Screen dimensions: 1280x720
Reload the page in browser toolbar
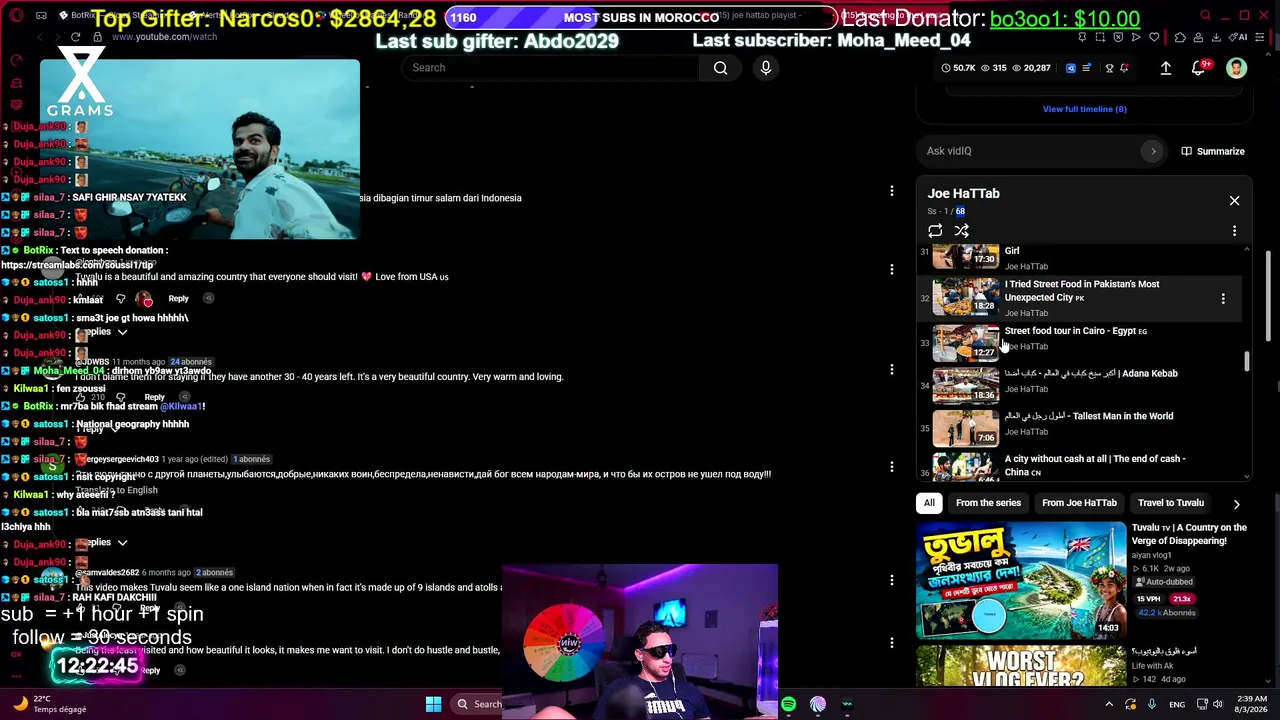tap(75, 37)
